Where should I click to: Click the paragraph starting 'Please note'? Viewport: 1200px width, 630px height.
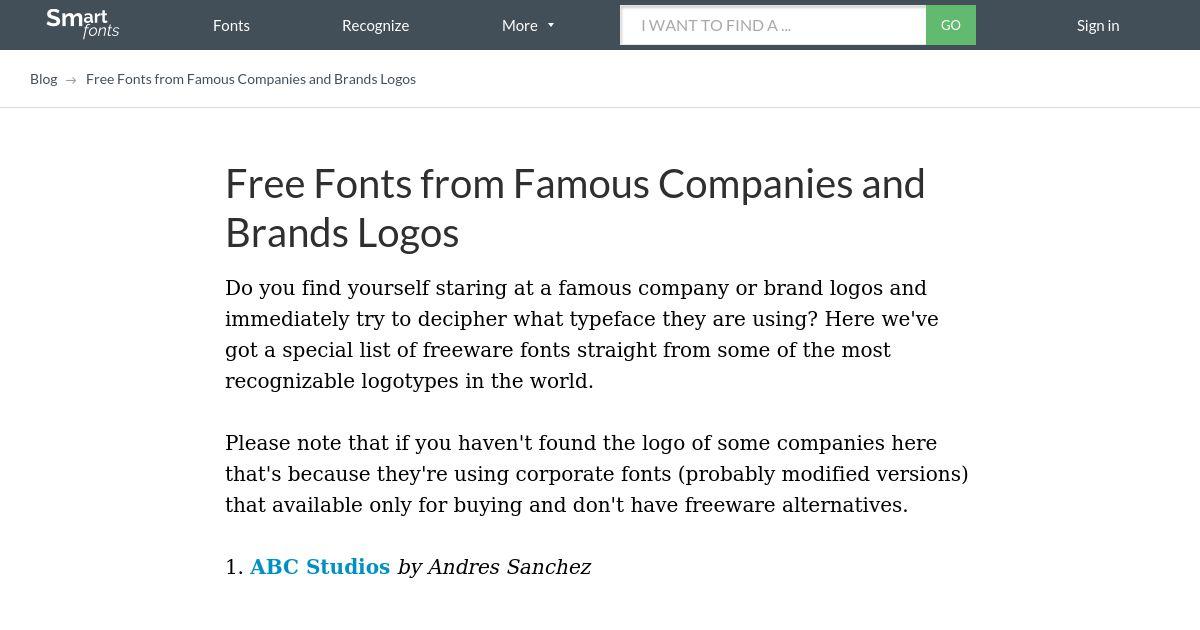(596, 474)
